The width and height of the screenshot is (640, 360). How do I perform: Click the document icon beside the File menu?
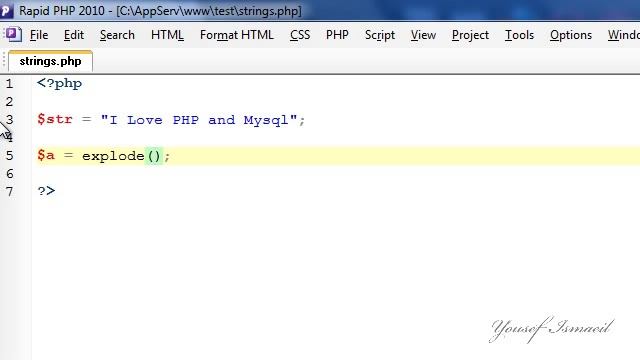[x=13, y=34]
